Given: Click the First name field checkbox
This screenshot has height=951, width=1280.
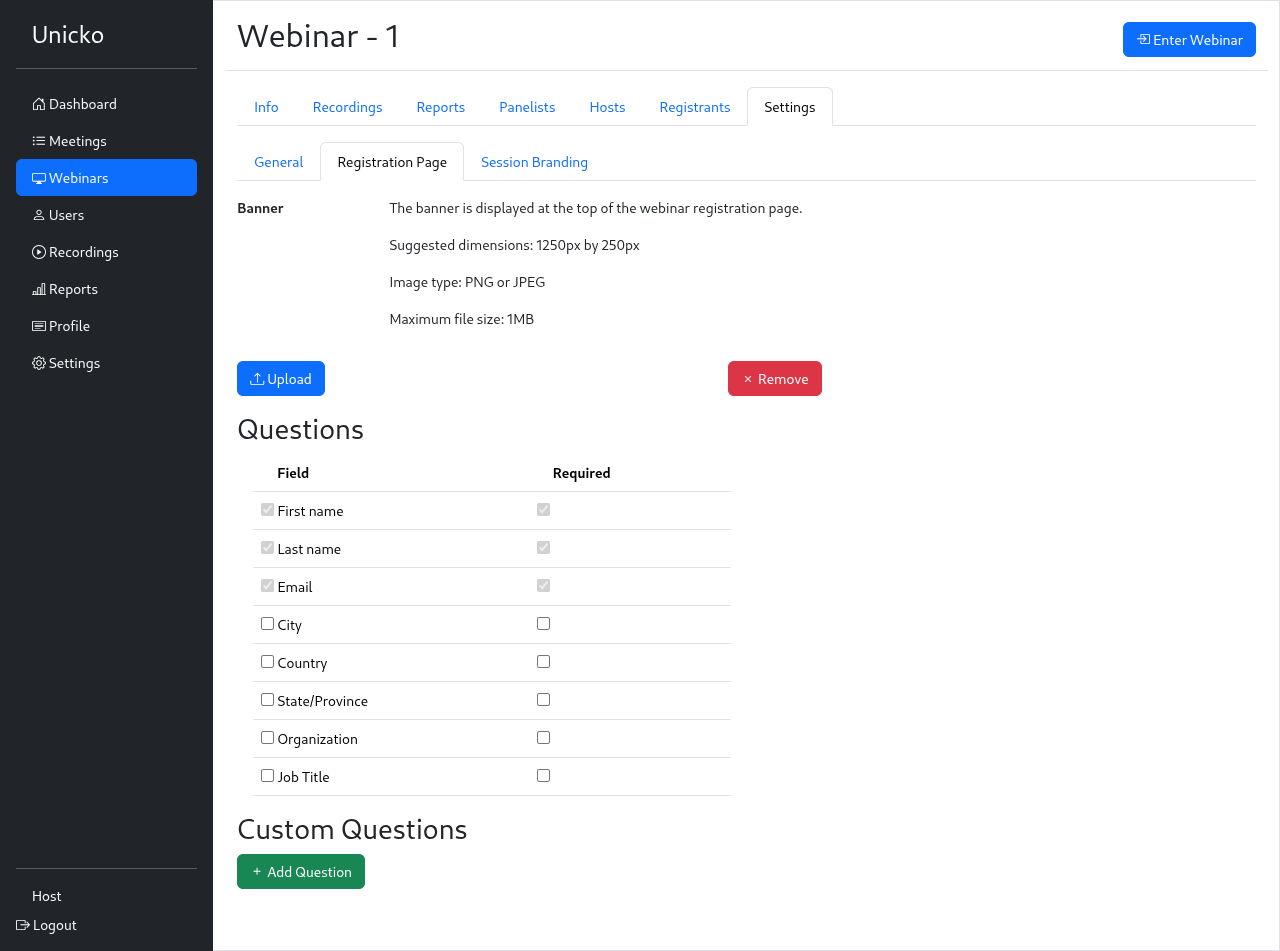Looking at the screenshot, I should [267, 510].
